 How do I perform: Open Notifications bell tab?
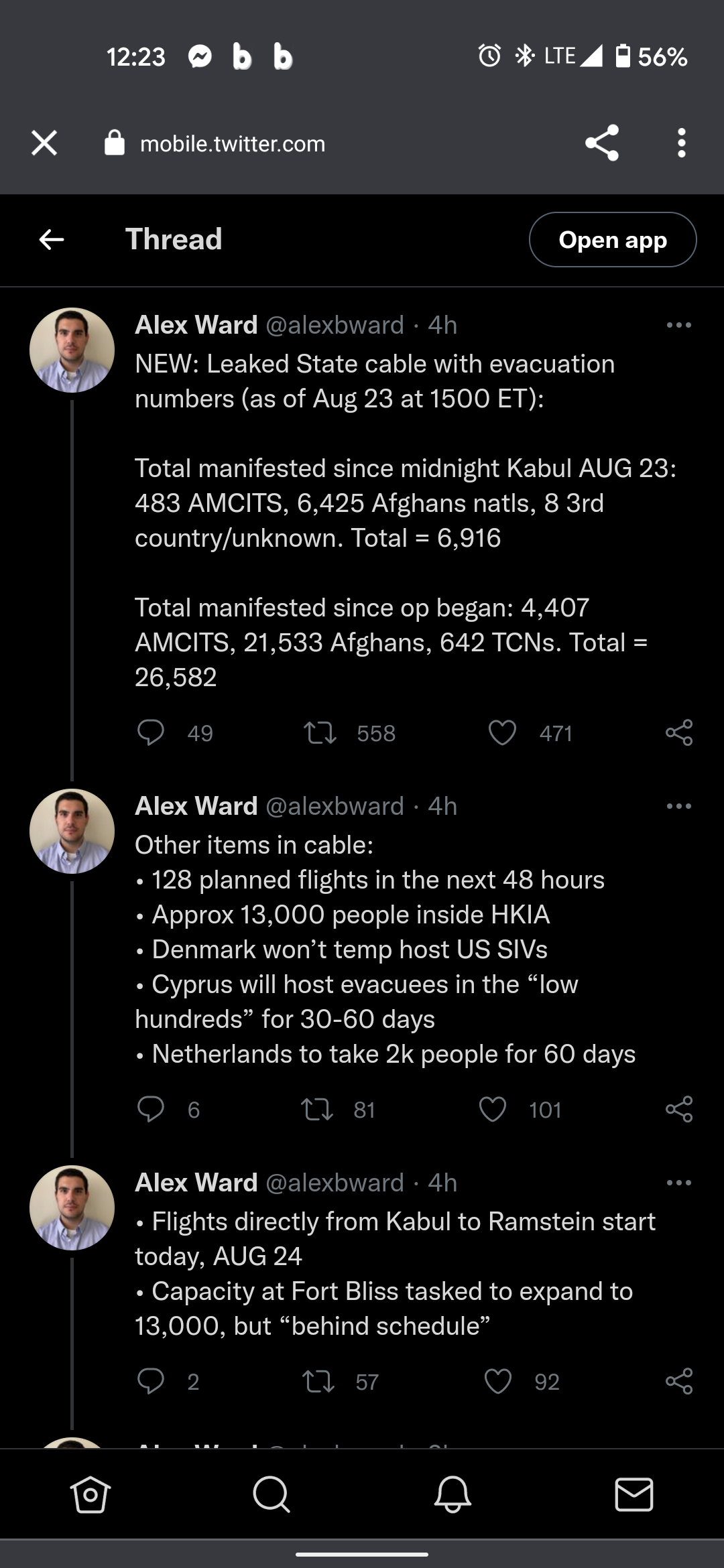pyautogui.click(x=452, y=1494)
